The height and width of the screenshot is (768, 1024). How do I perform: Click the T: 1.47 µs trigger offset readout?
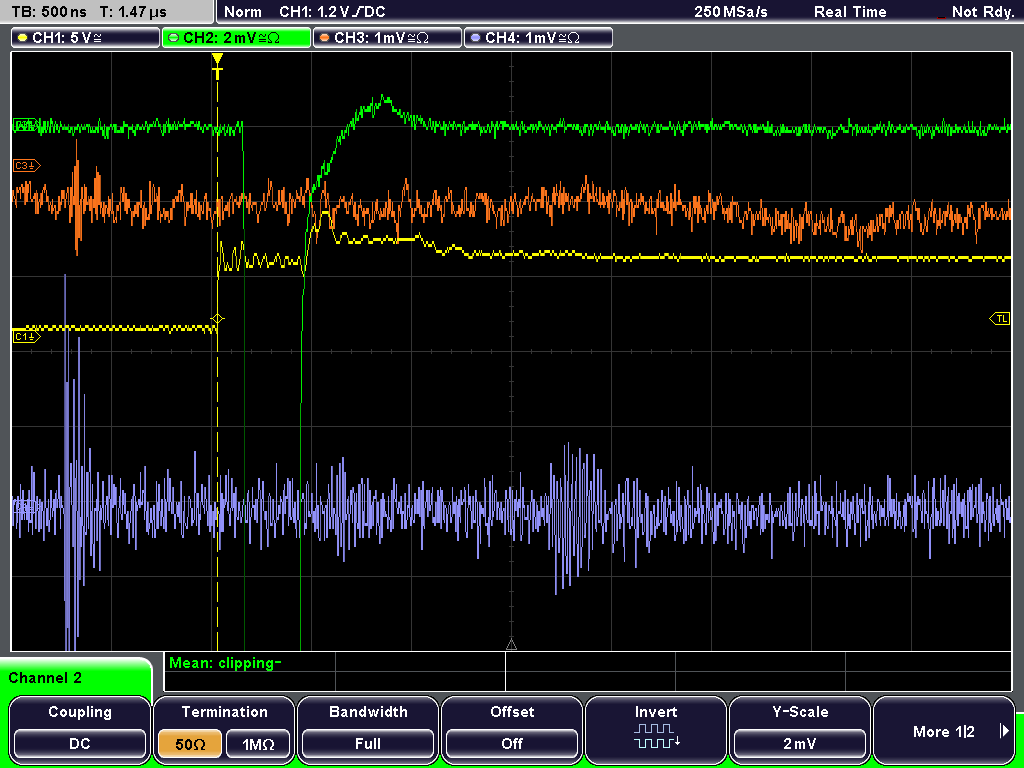point(134,12)
